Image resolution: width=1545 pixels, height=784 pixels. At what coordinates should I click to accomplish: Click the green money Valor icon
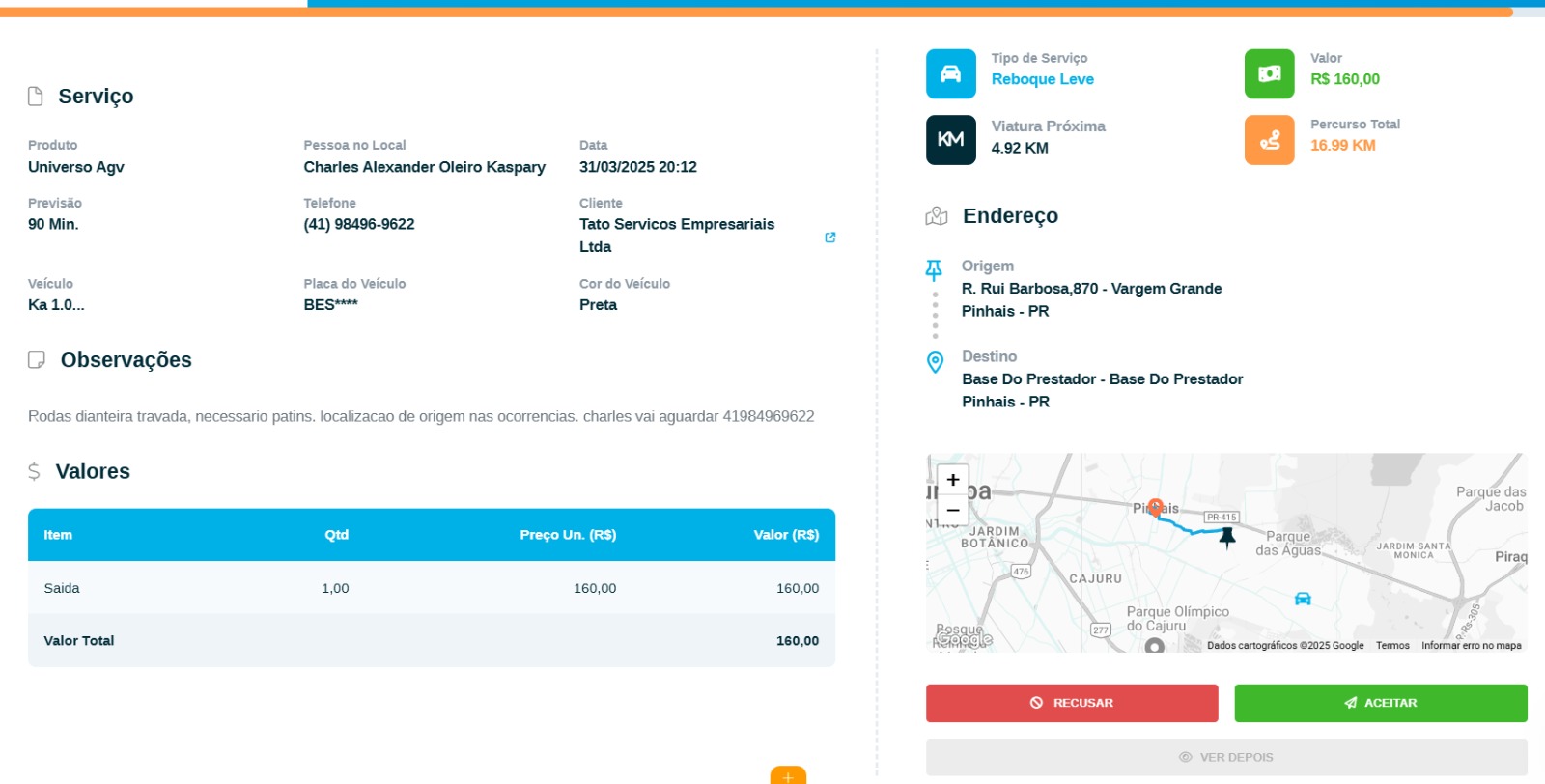[x=1269, y=74]
